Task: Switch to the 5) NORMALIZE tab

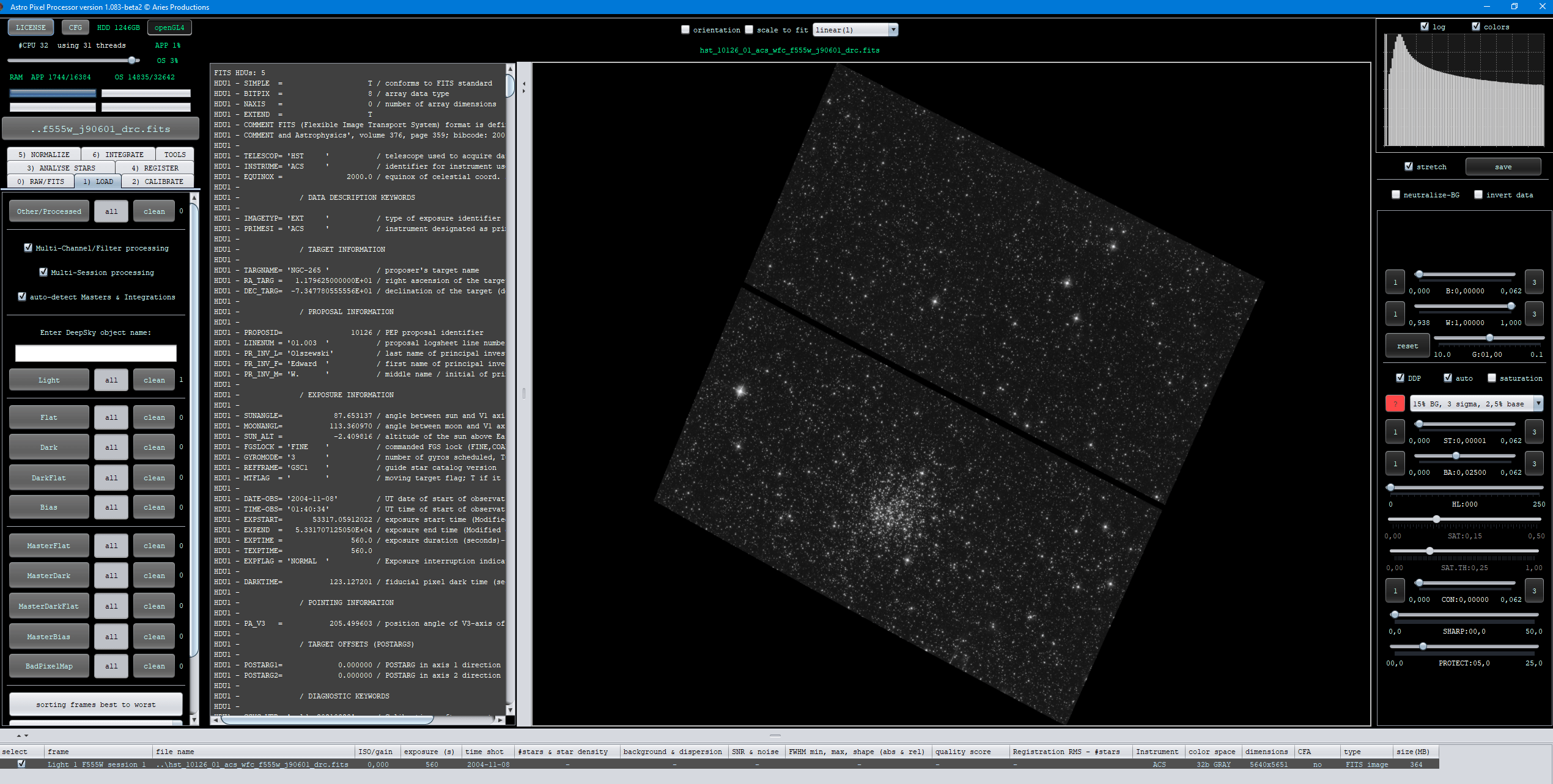Action: point(44,154)
